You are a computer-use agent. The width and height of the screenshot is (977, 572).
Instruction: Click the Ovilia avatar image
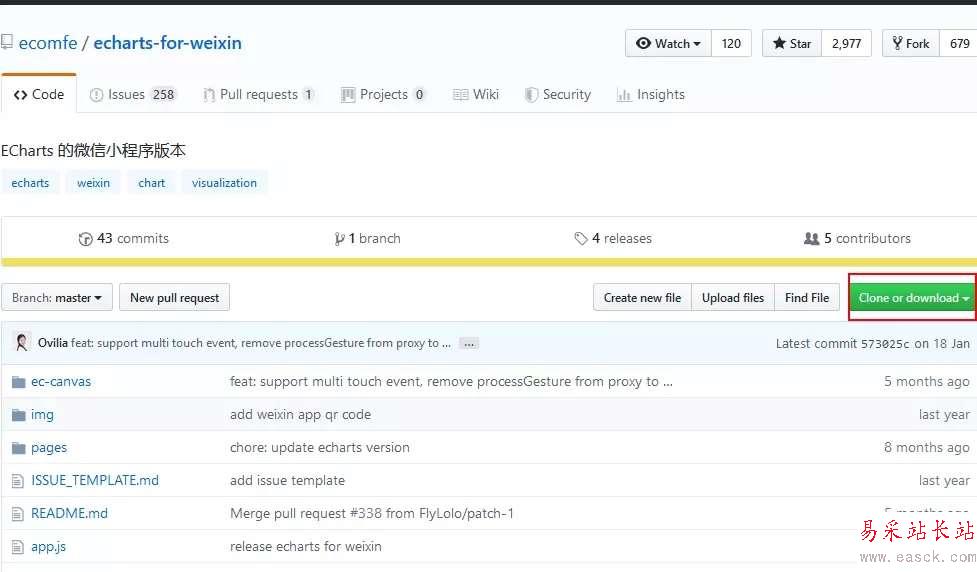[x=22, y=343]
